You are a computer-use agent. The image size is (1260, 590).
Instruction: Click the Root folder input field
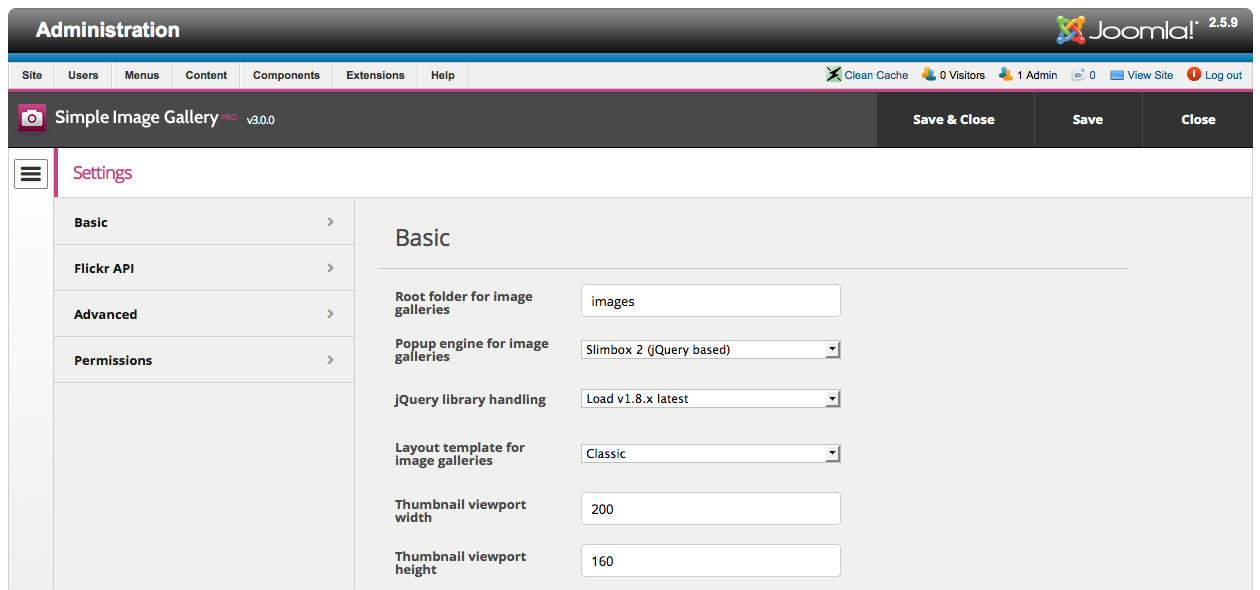[711, 301]
